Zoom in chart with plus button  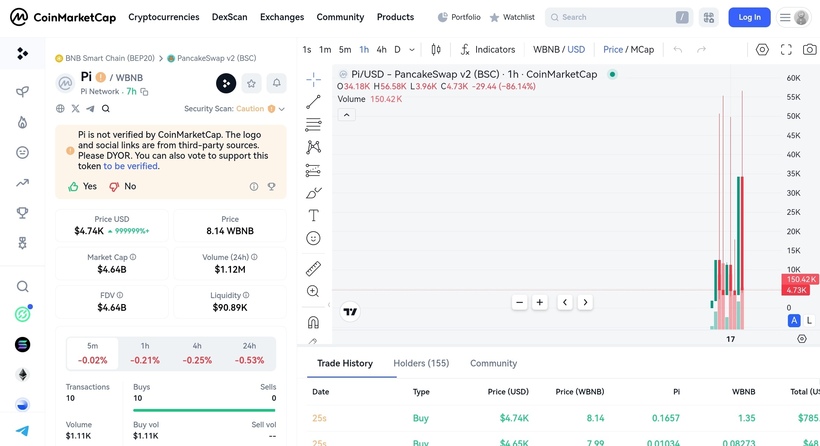(540, 302)
